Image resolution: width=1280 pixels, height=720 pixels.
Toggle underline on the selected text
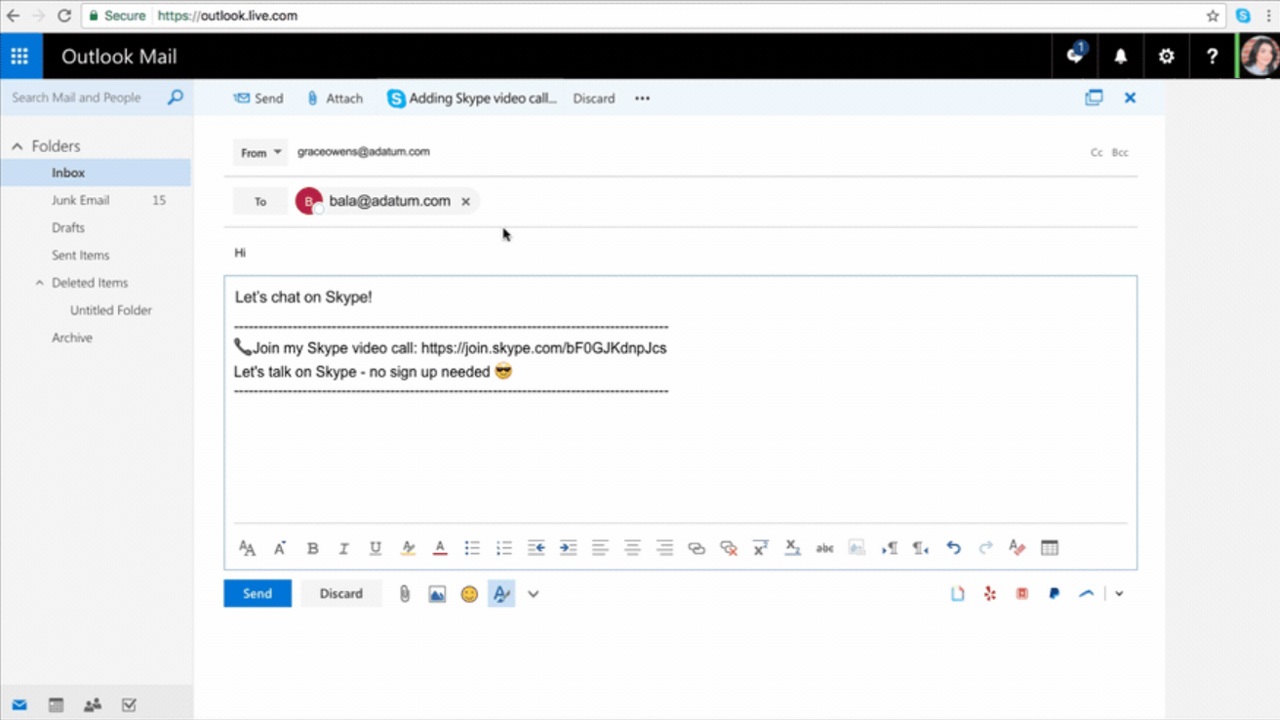pos(375,547)
